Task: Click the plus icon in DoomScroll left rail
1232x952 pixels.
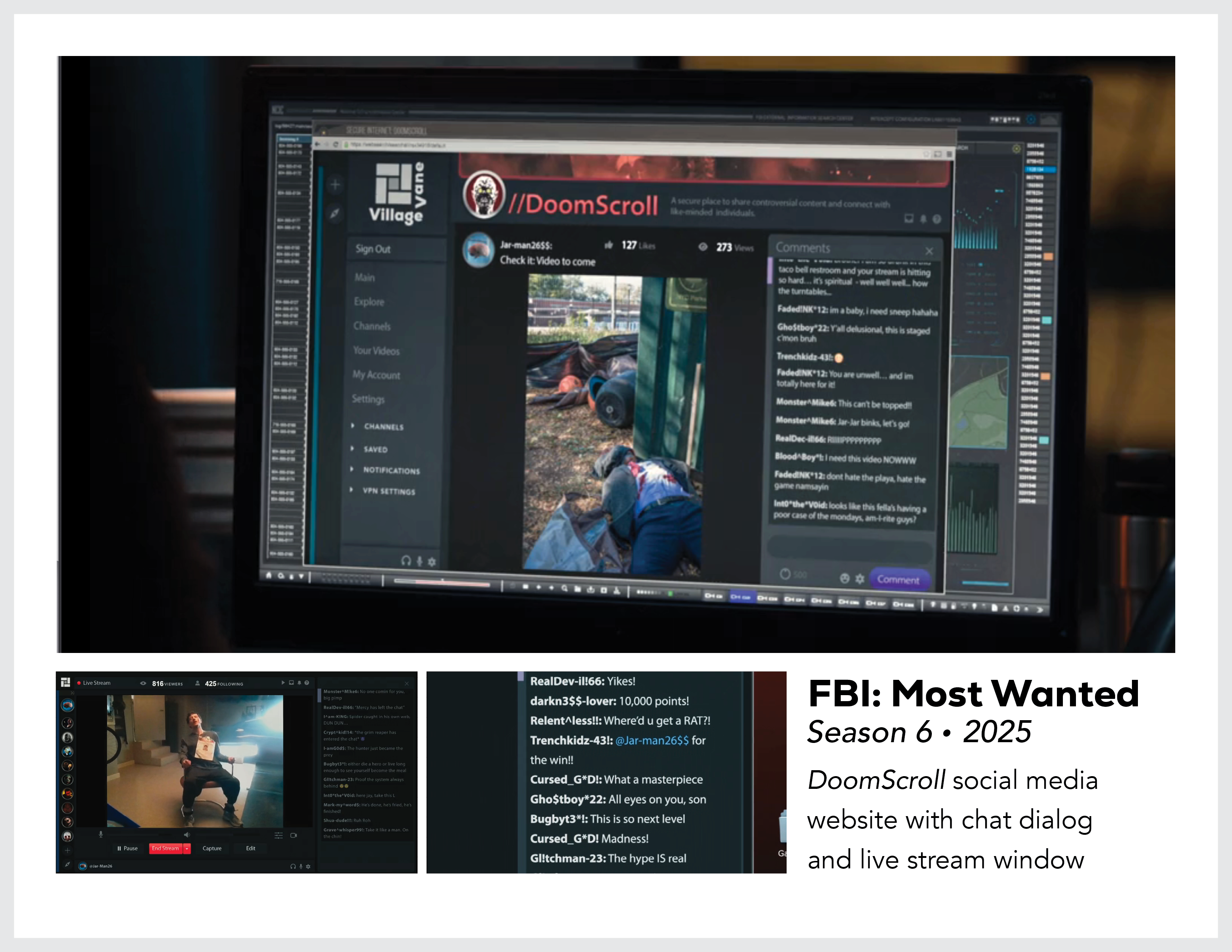Action: click(335, 185)
